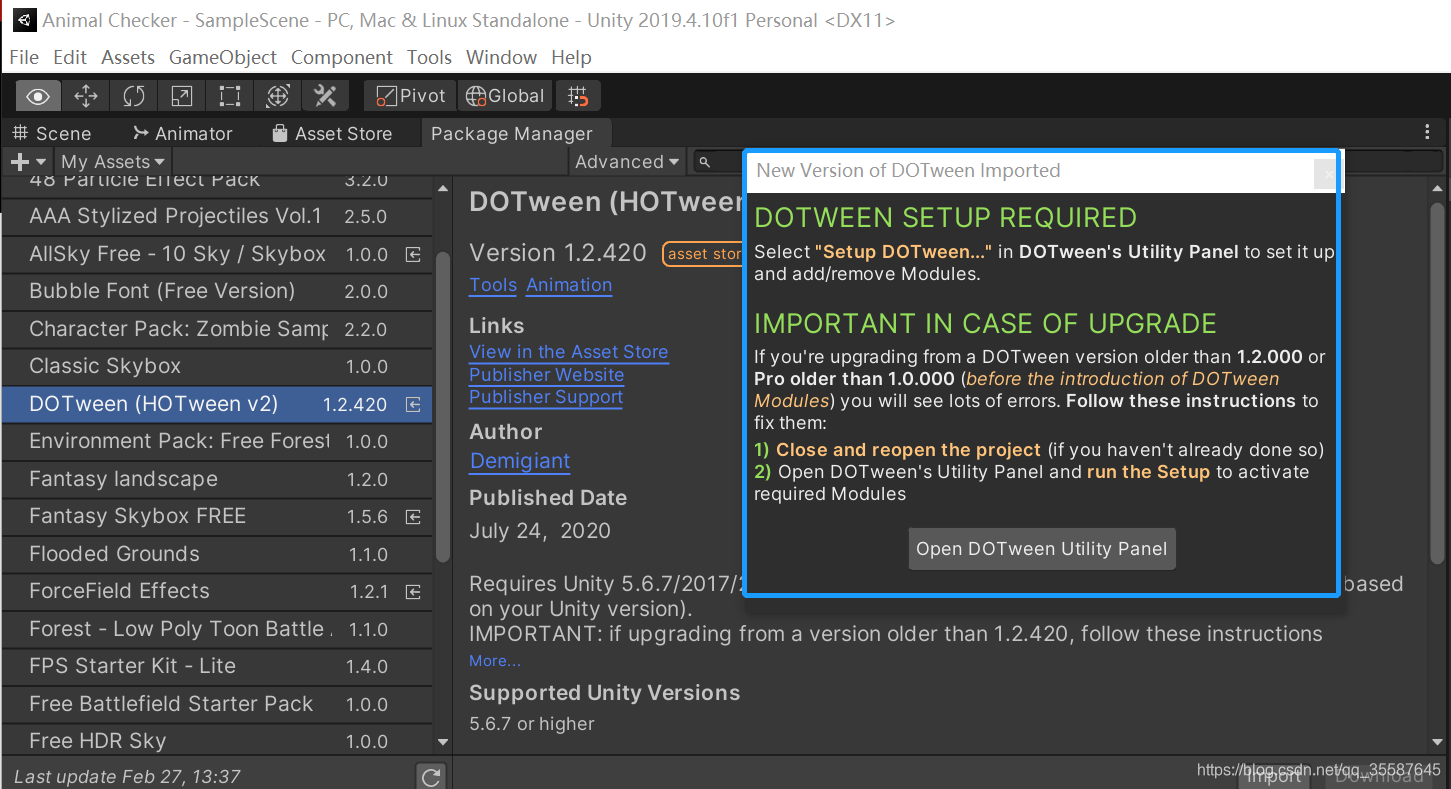1451x789 pixels.
Task: Open the My Assets filter dropdown
Action: (113, 161)
